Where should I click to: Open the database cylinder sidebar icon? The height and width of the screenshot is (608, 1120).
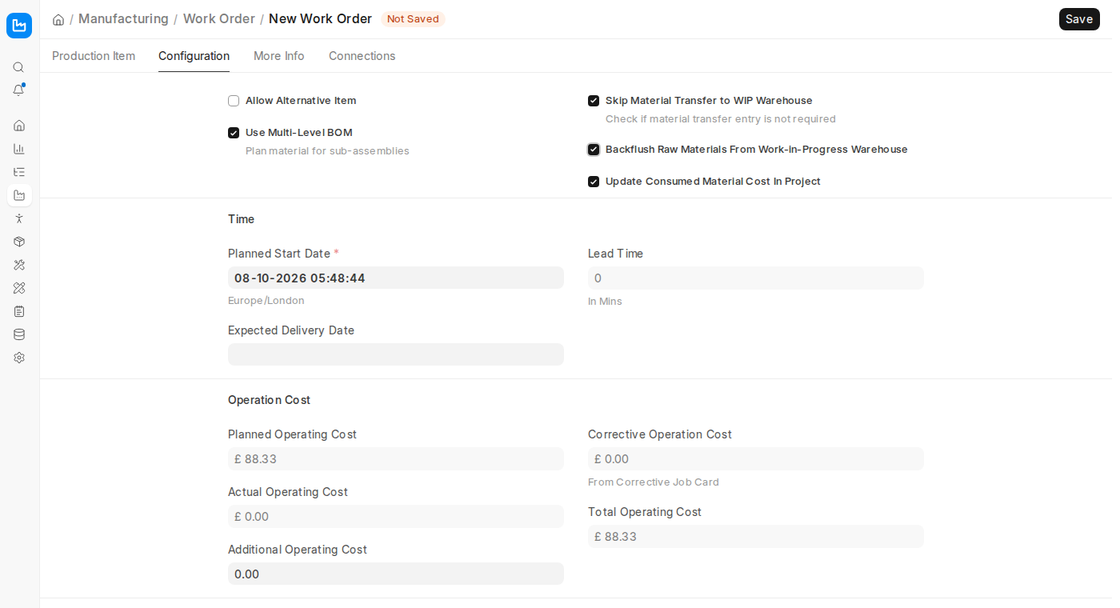pyautogui.click(x=19, y=334)
